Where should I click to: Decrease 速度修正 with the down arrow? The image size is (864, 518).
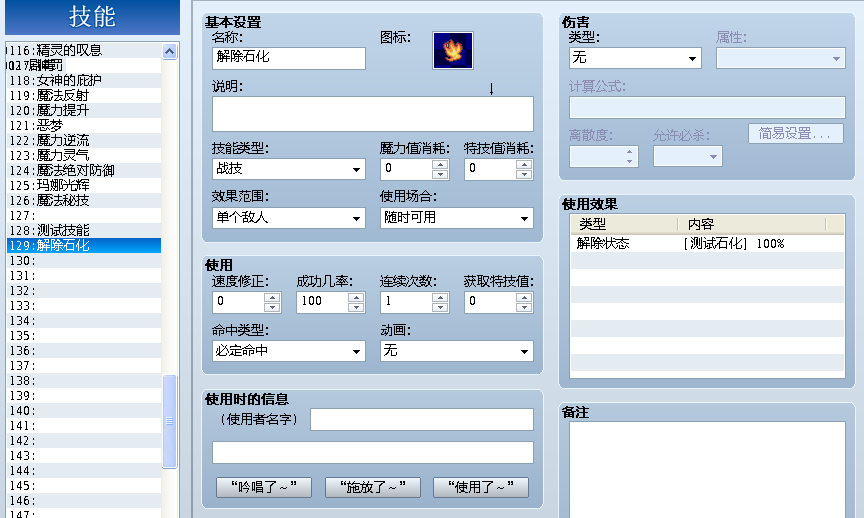pos(272,307)
